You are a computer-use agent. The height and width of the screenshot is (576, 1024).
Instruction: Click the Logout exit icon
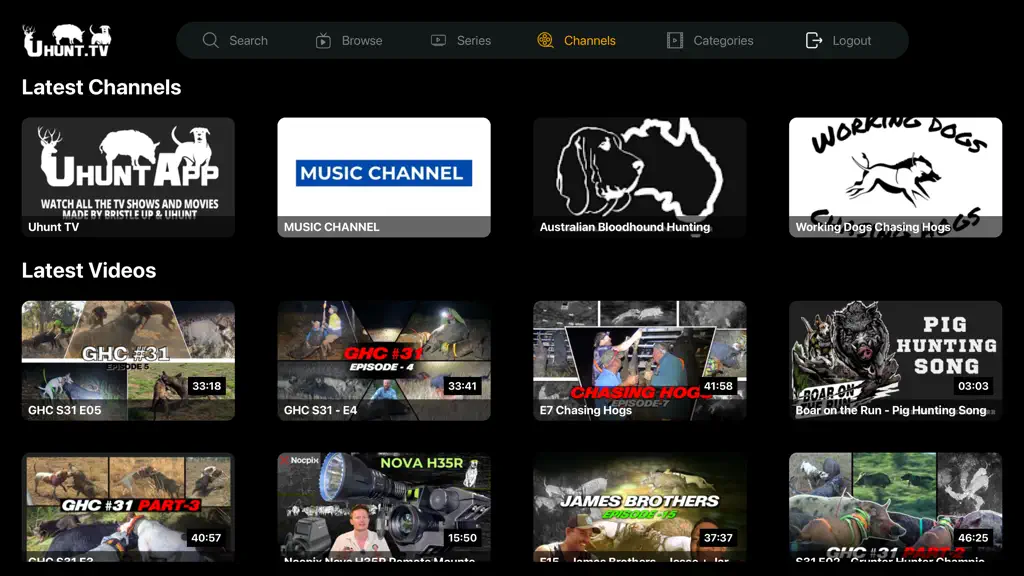[x=814, y=40]
